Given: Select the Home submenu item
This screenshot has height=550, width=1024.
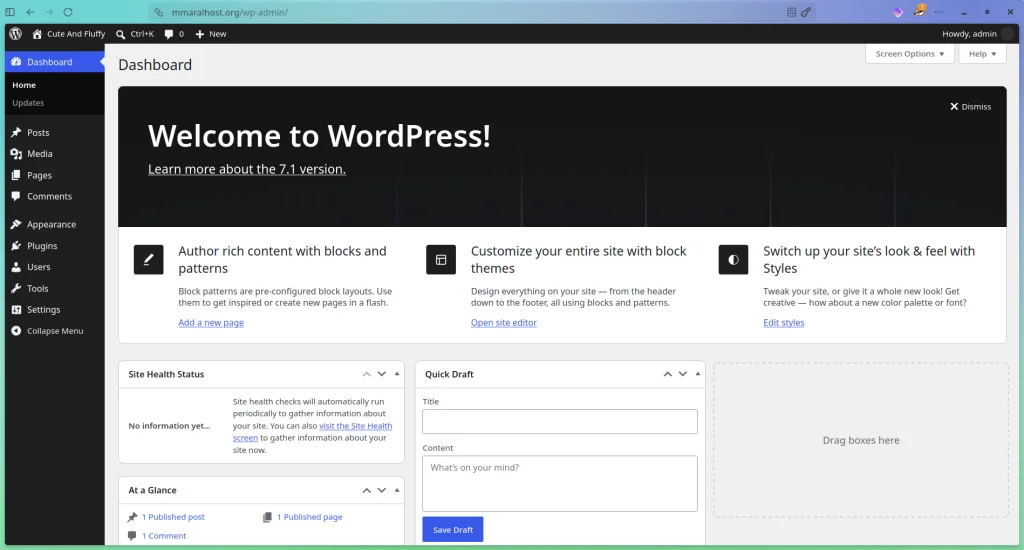Looking at the screenshot, I should pyautogui.click(x=24, y=85).
